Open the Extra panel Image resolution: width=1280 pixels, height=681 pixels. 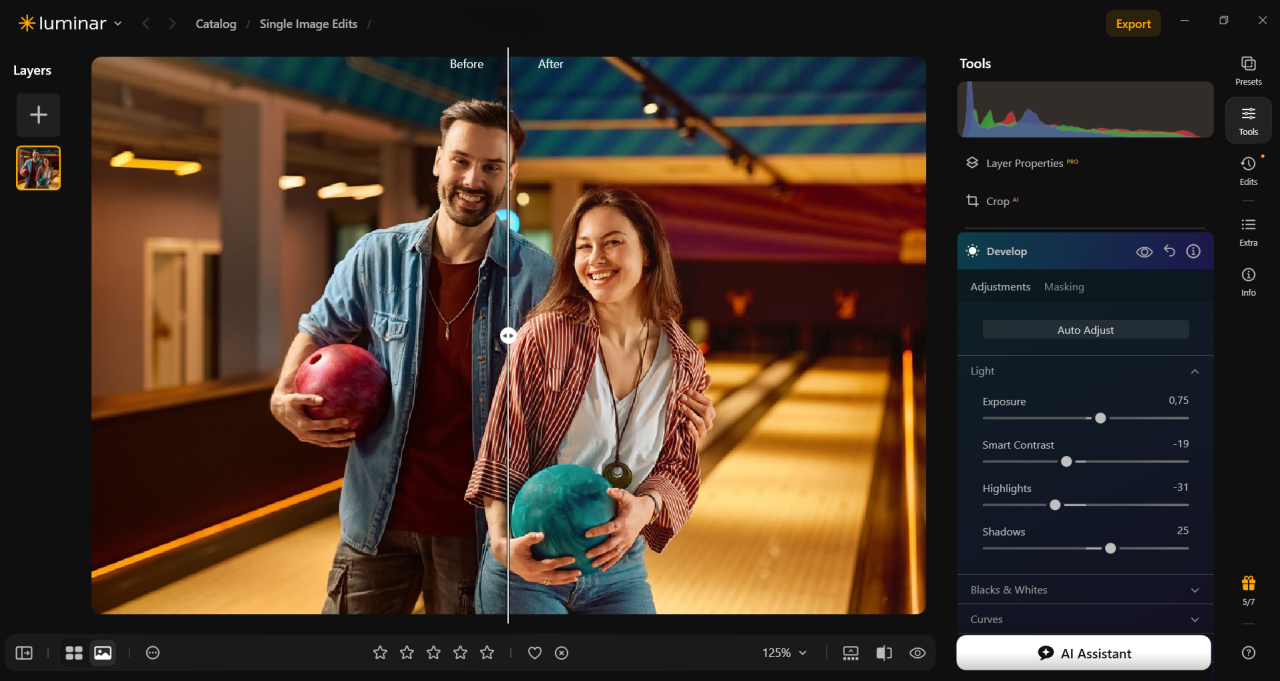pos(1248,231)
